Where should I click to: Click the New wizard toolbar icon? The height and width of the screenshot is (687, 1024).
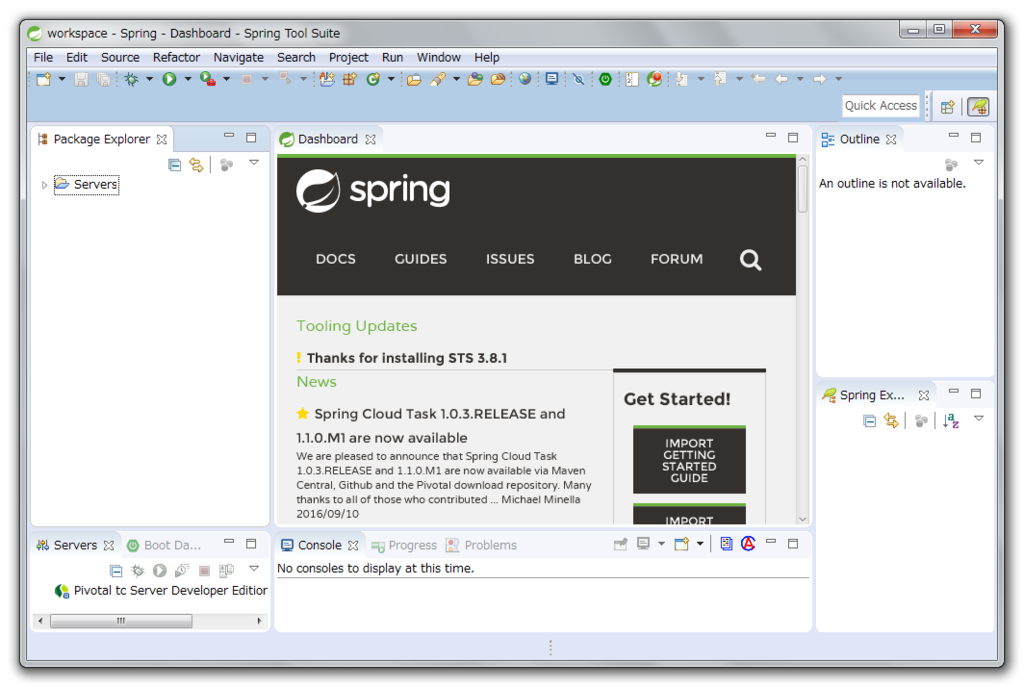tap(44, 79)
